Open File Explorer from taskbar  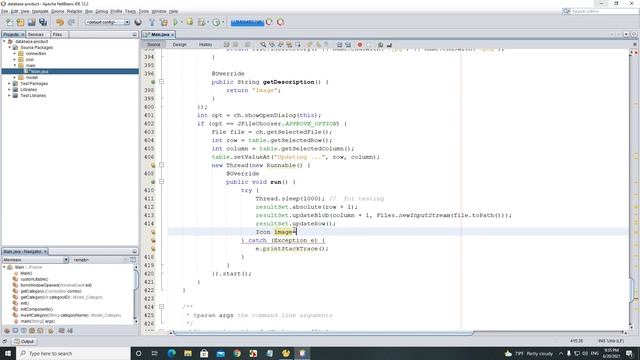coord(188,353)
